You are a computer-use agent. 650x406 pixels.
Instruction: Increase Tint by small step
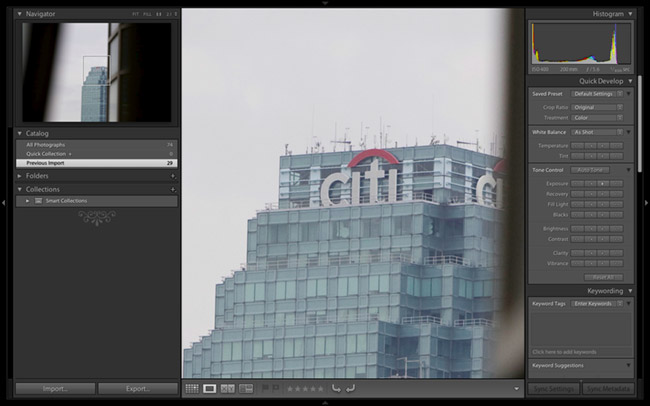[604, 156]
